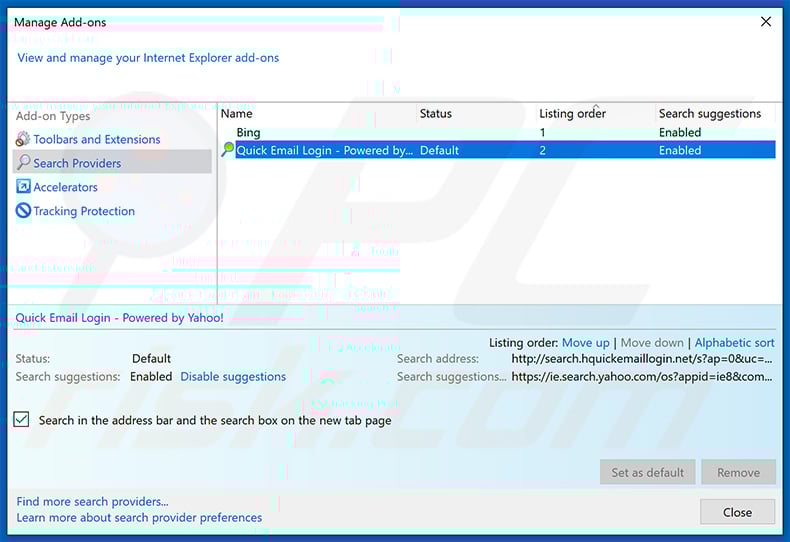Viewport: 790px width, 542px height.
Task: Click Bing's Enabled search suggestions cell
Action: coord(680,132)
